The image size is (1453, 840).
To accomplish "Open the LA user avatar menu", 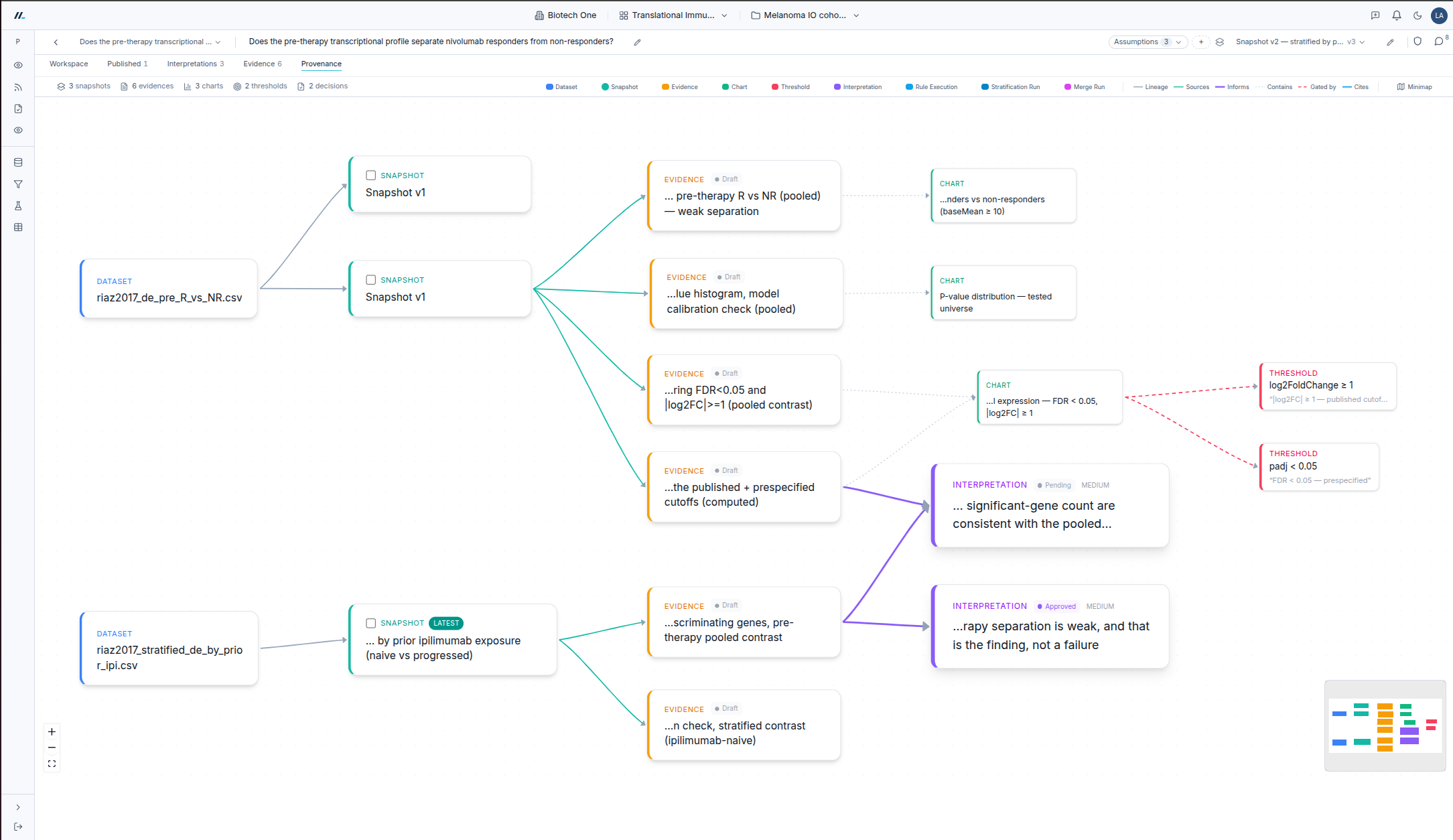I will [1439, 15].
